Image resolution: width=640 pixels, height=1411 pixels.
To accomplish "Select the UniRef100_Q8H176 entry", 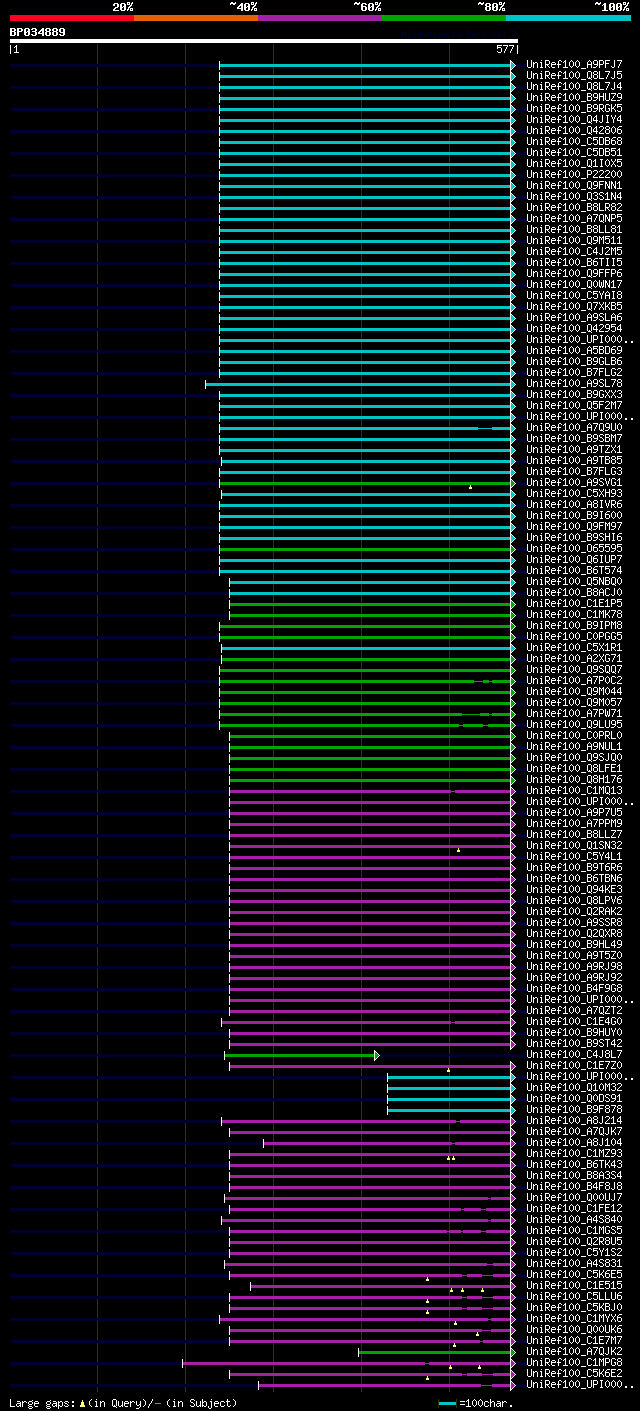I will point(574,779).
